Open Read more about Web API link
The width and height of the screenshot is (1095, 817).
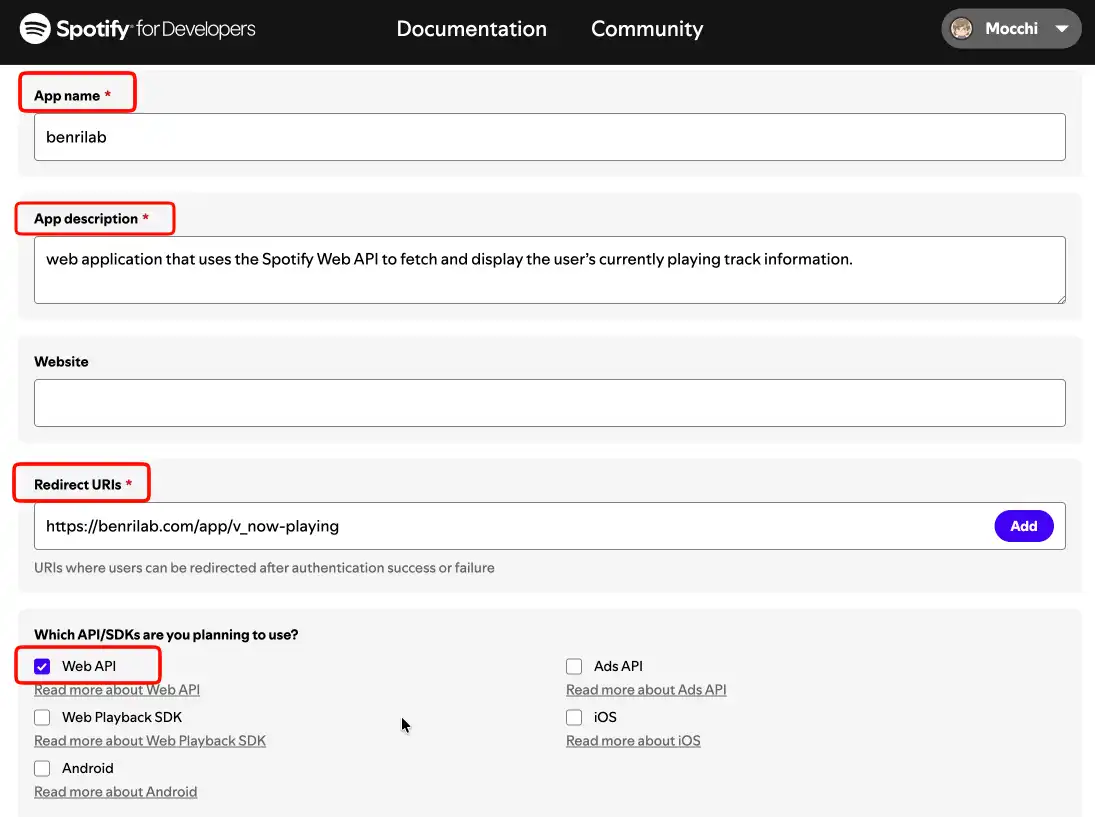(x=117, y=690)
